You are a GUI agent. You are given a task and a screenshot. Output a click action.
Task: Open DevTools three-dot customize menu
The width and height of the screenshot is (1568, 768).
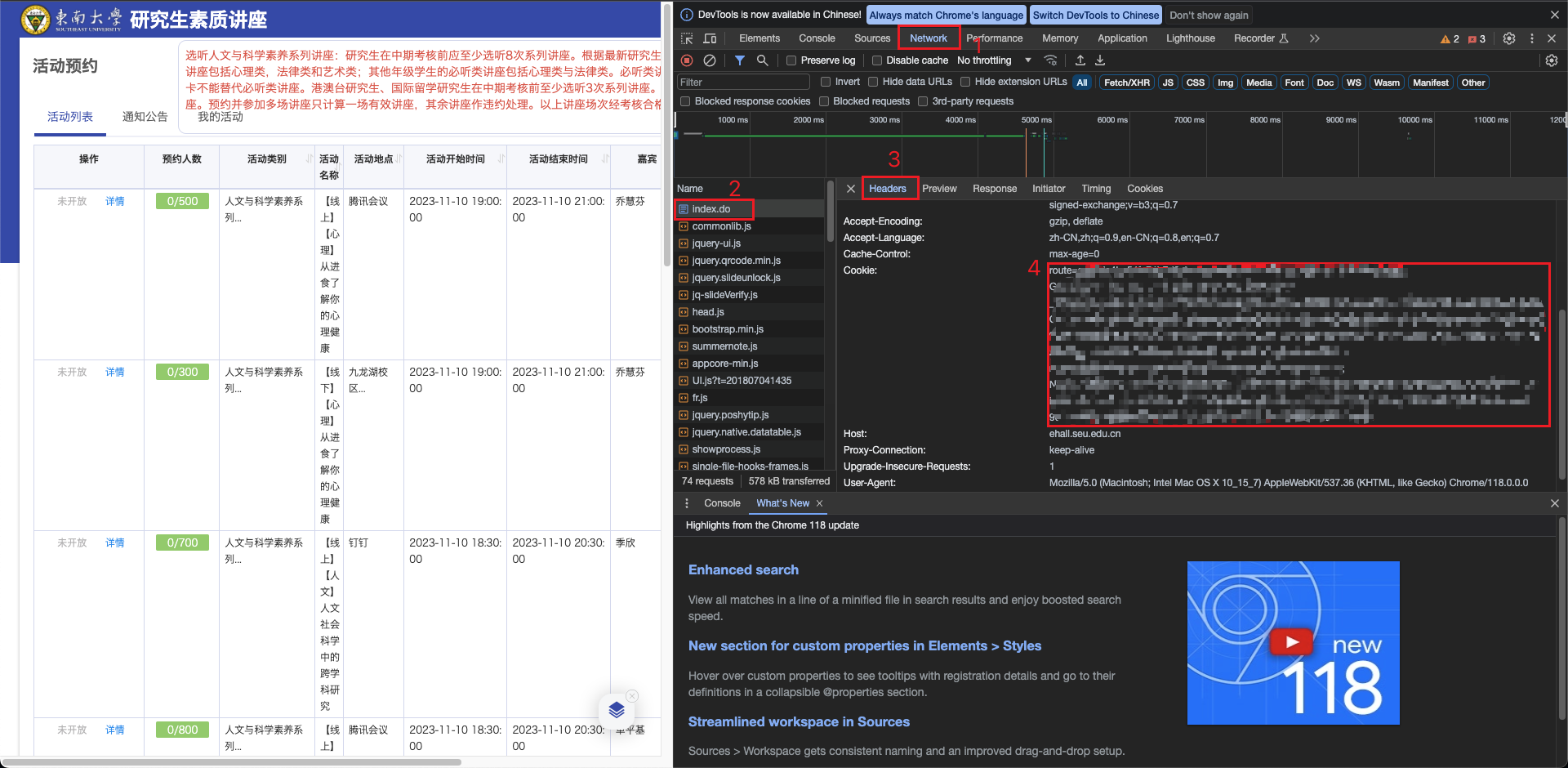[1532, 38]
